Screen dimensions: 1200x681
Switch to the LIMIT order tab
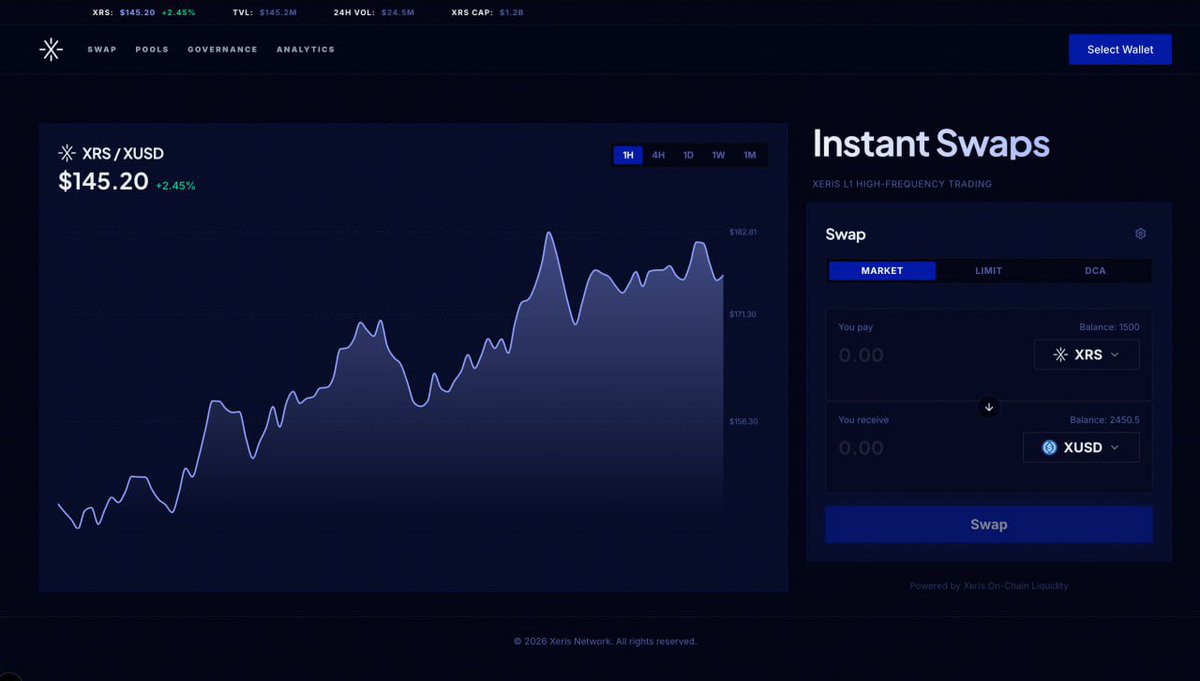[989, 270]
